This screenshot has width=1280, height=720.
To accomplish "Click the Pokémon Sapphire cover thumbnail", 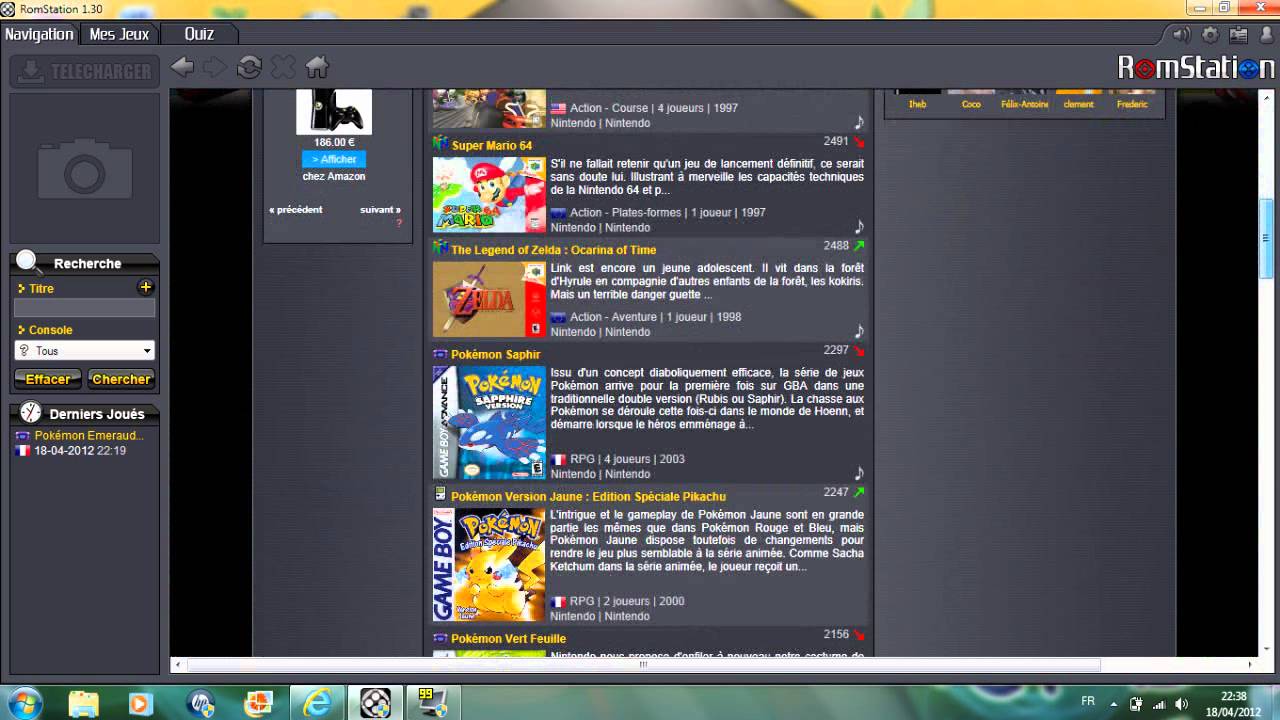I will 489,422.
